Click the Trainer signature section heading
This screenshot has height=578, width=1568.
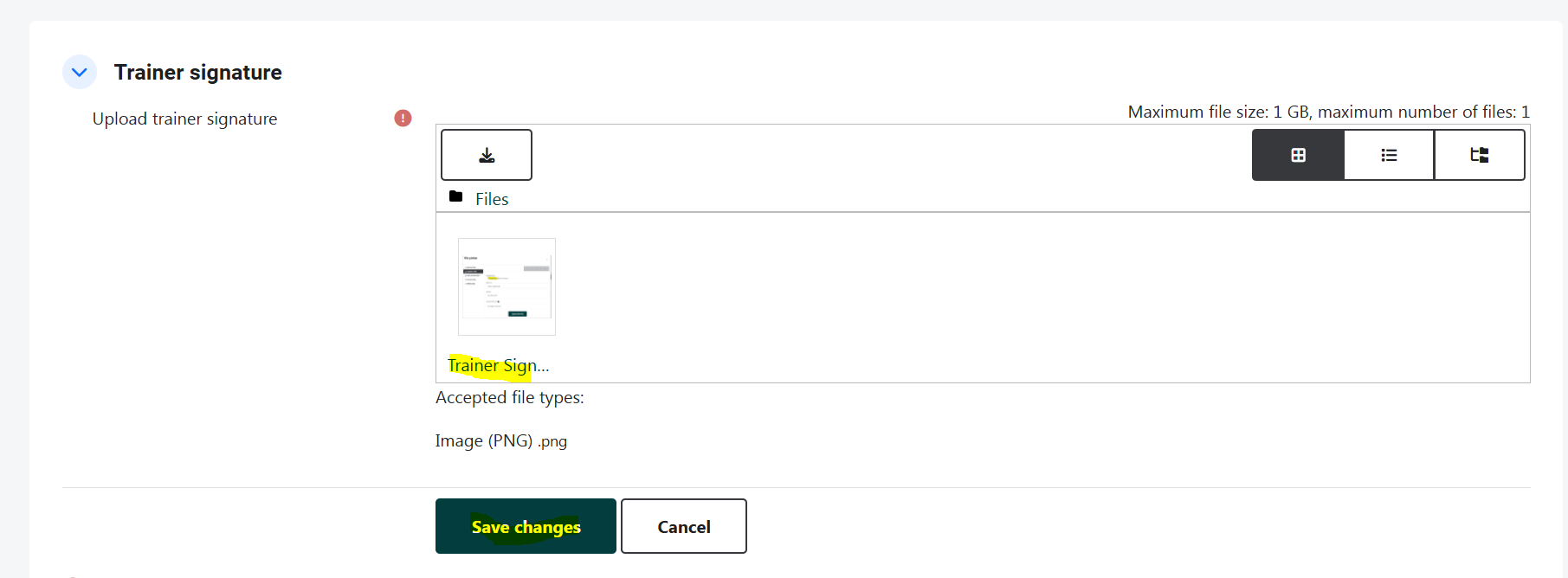[197, 73]
